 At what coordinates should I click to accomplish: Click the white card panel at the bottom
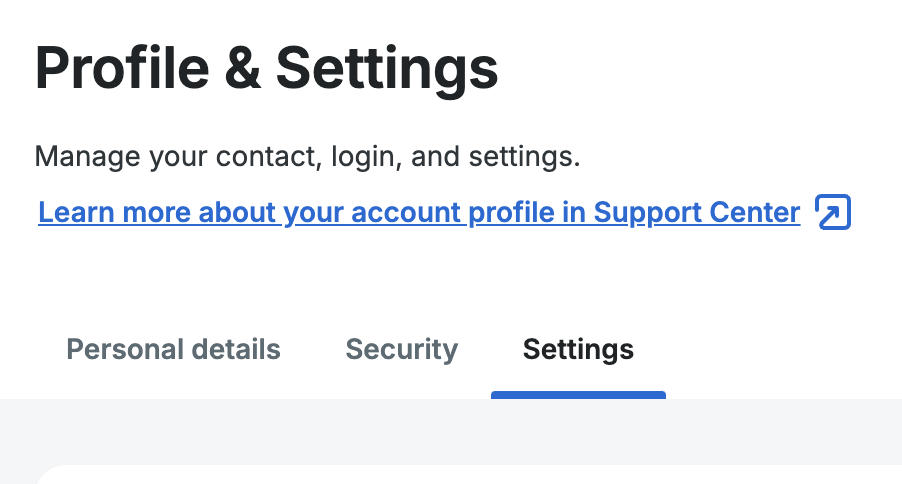coord(470,476)
